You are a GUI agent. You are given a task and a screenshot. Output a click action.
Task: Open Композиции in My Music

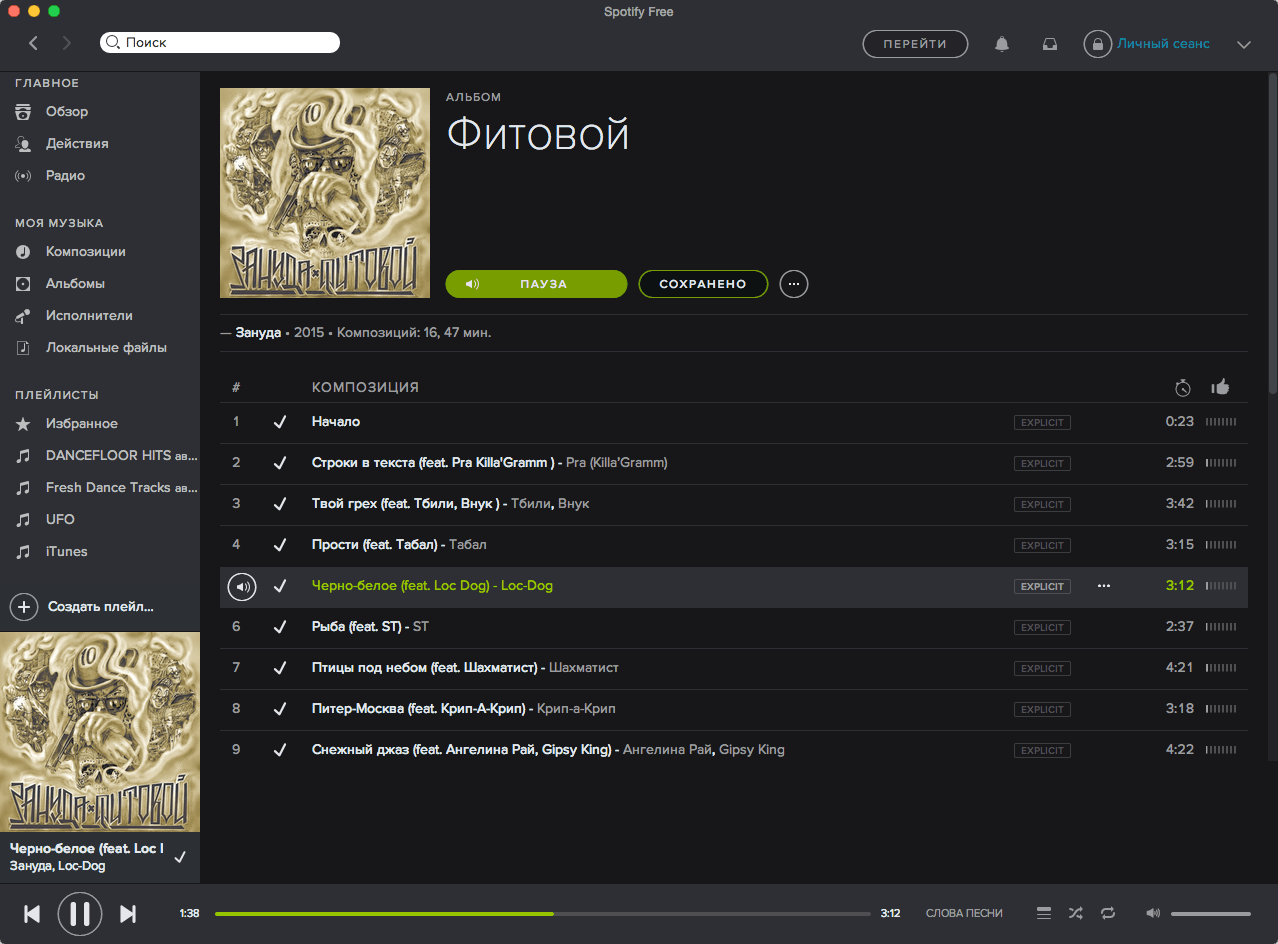coord(86,251)
